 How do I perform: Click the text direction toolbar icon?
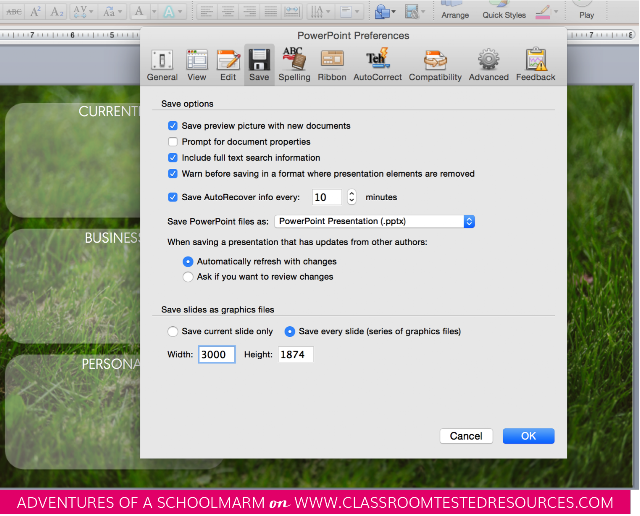[317, 11]
